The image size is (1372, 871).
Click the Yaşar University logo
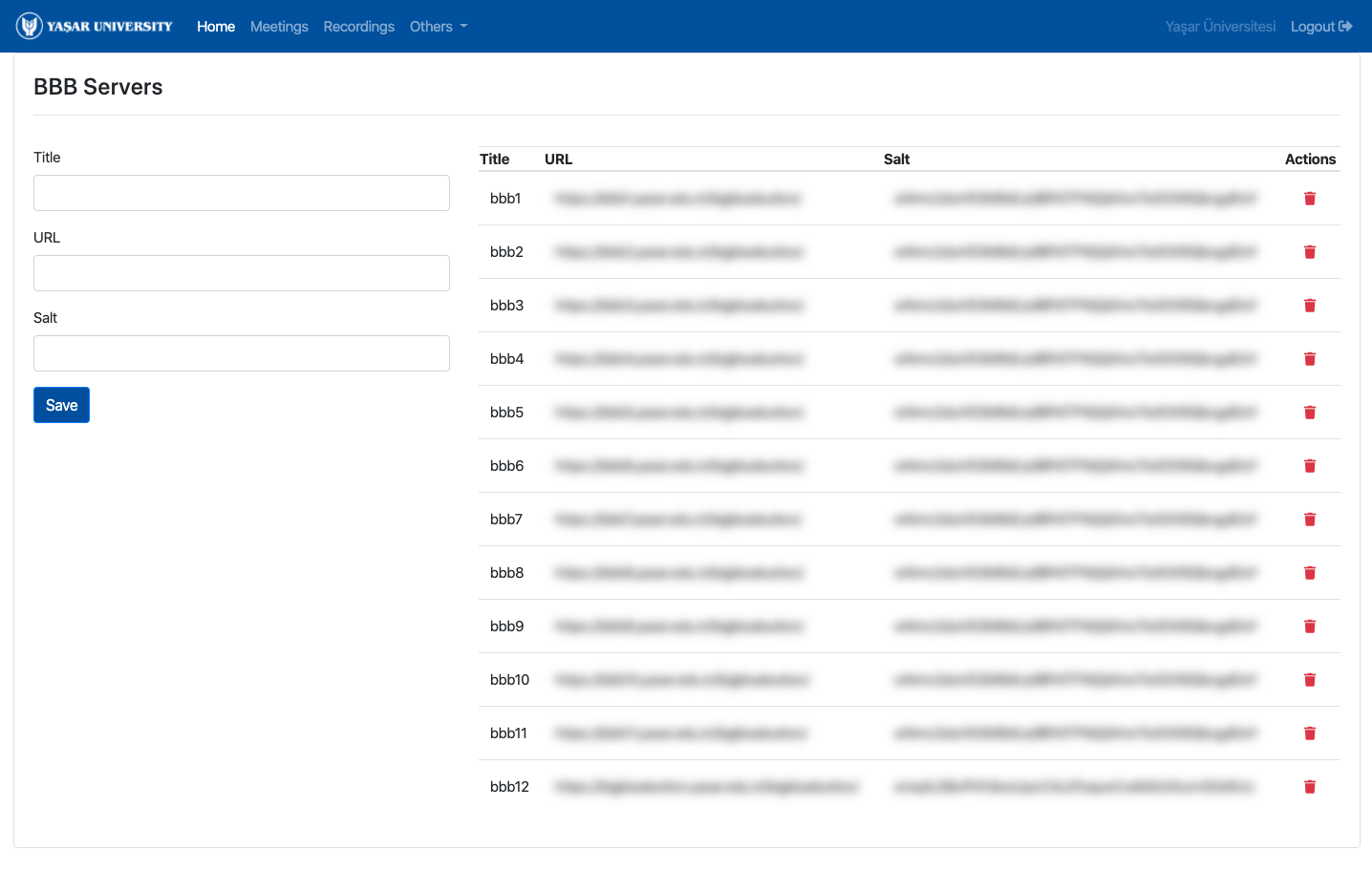pyautogui.click(x=95, y=26)
